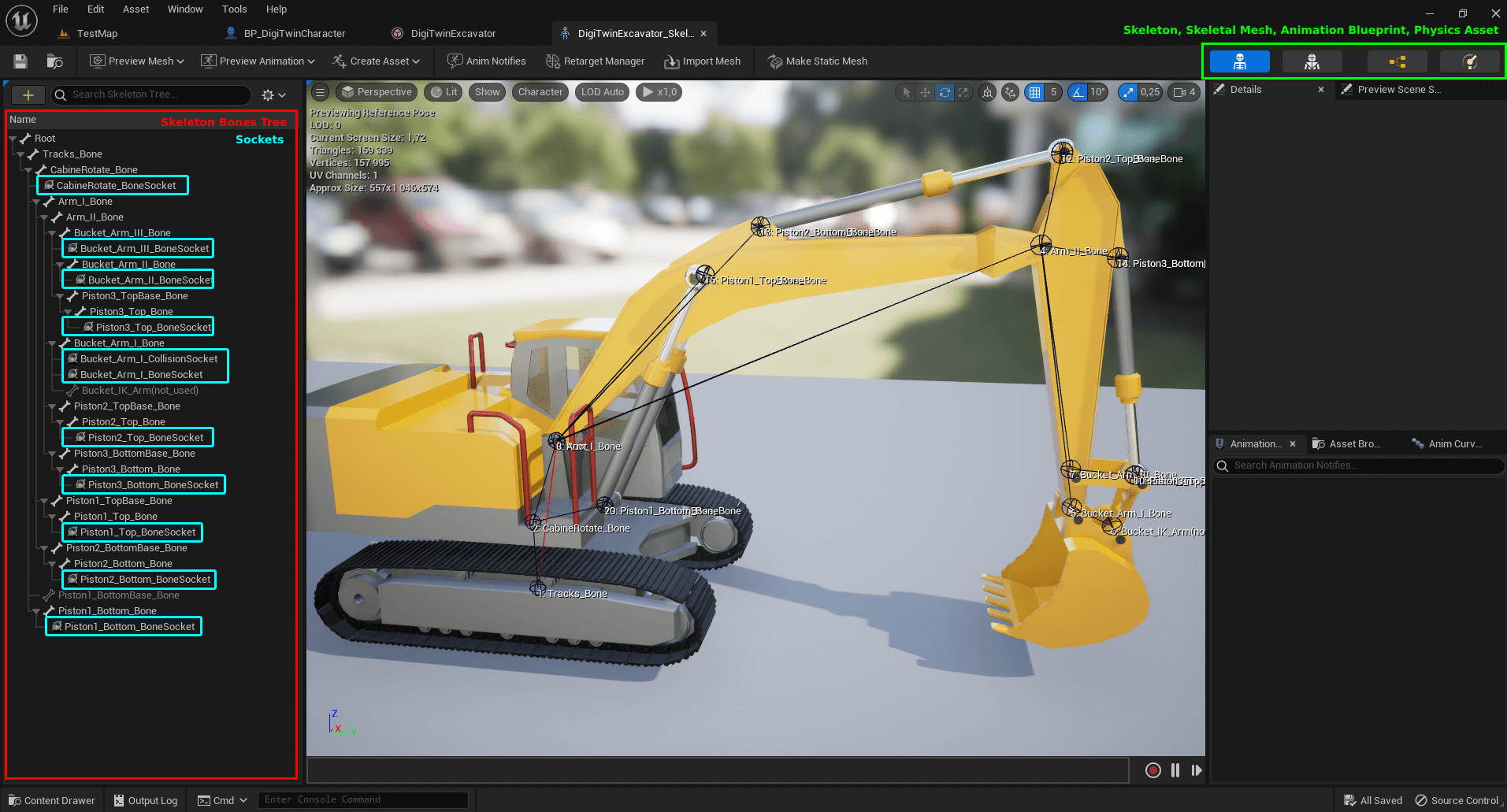Collapse the Arm_II_Bone tree node
Image resolution: width=1507 pixels, height=812 pixels.
pyautogui.click(x=45, y=217)
